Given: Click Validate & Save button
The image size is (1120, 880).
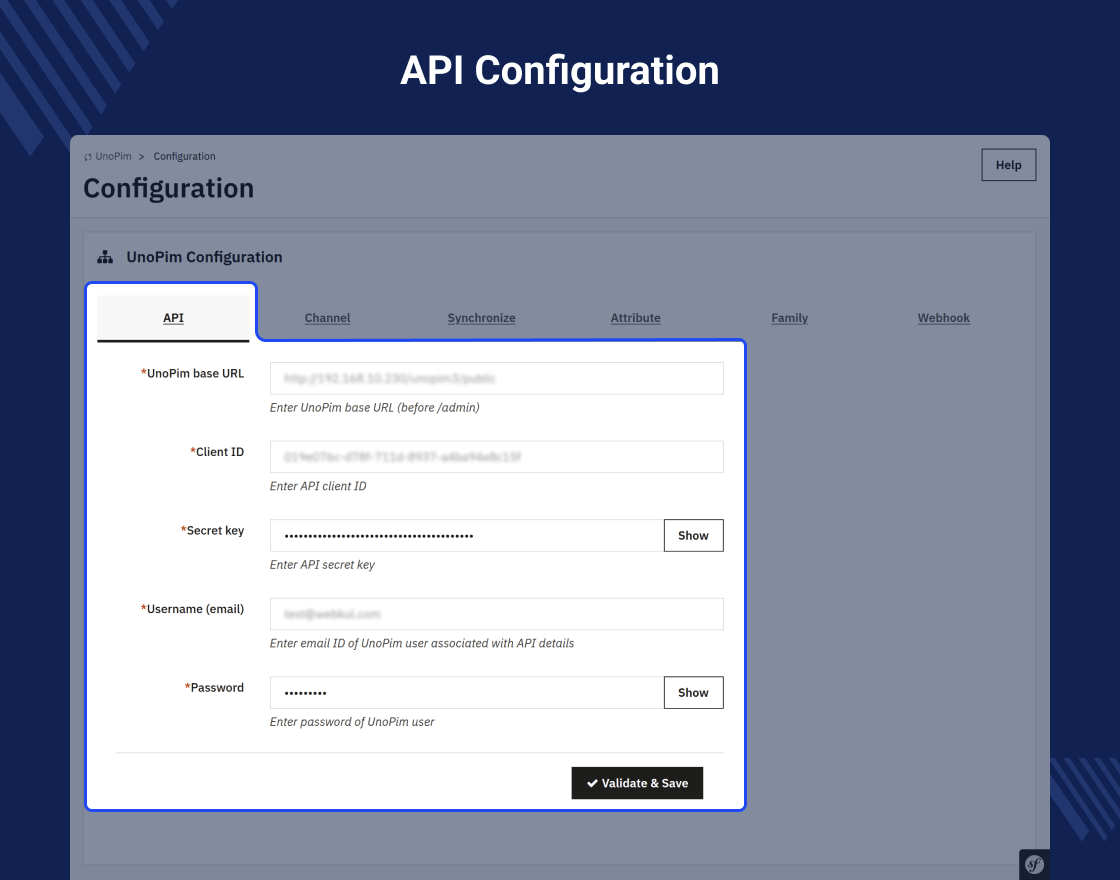Looking at the screenshot, I should click(x=637, y=783).
